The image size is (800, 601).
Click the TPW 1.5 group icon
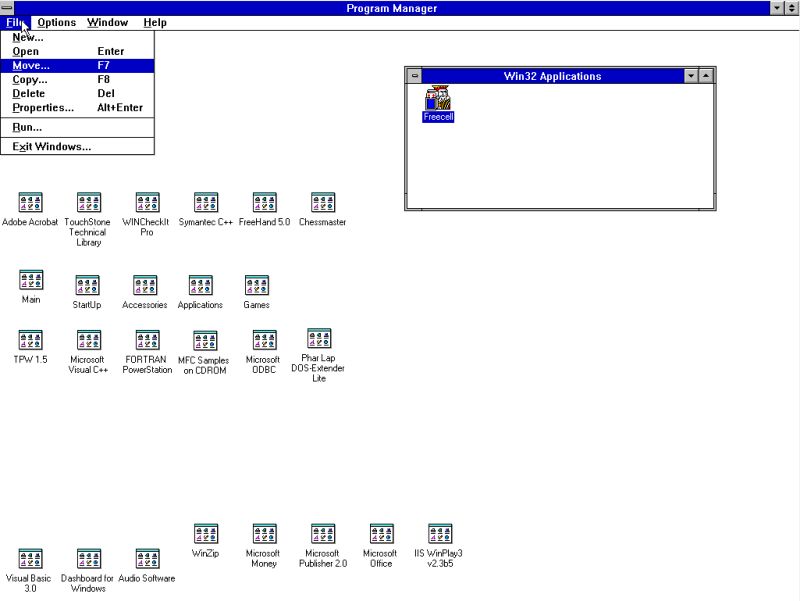tap(31, 340)
